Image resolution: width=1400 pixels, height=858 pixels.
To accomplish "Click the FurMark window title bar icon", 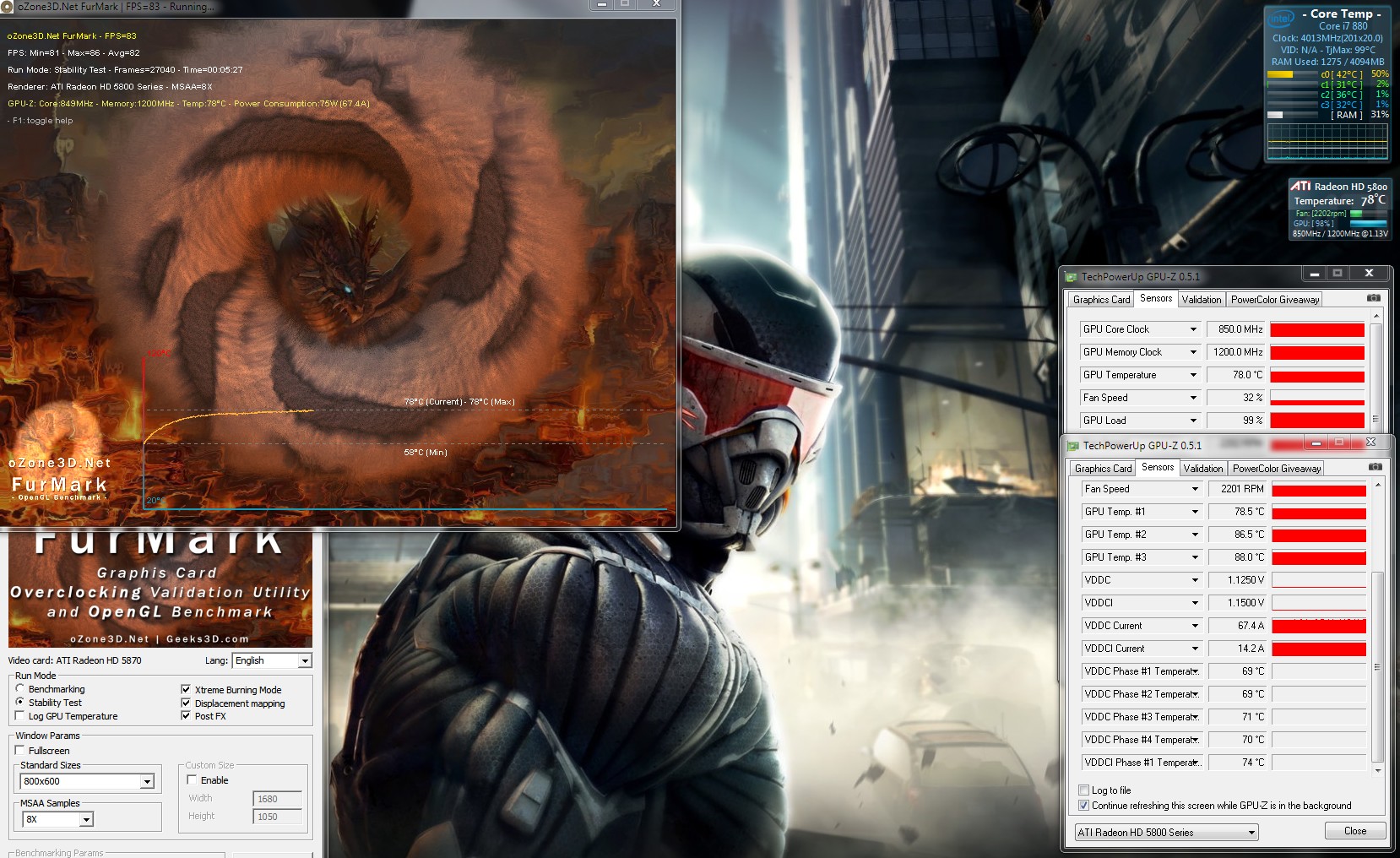I will tap(8, 7).
